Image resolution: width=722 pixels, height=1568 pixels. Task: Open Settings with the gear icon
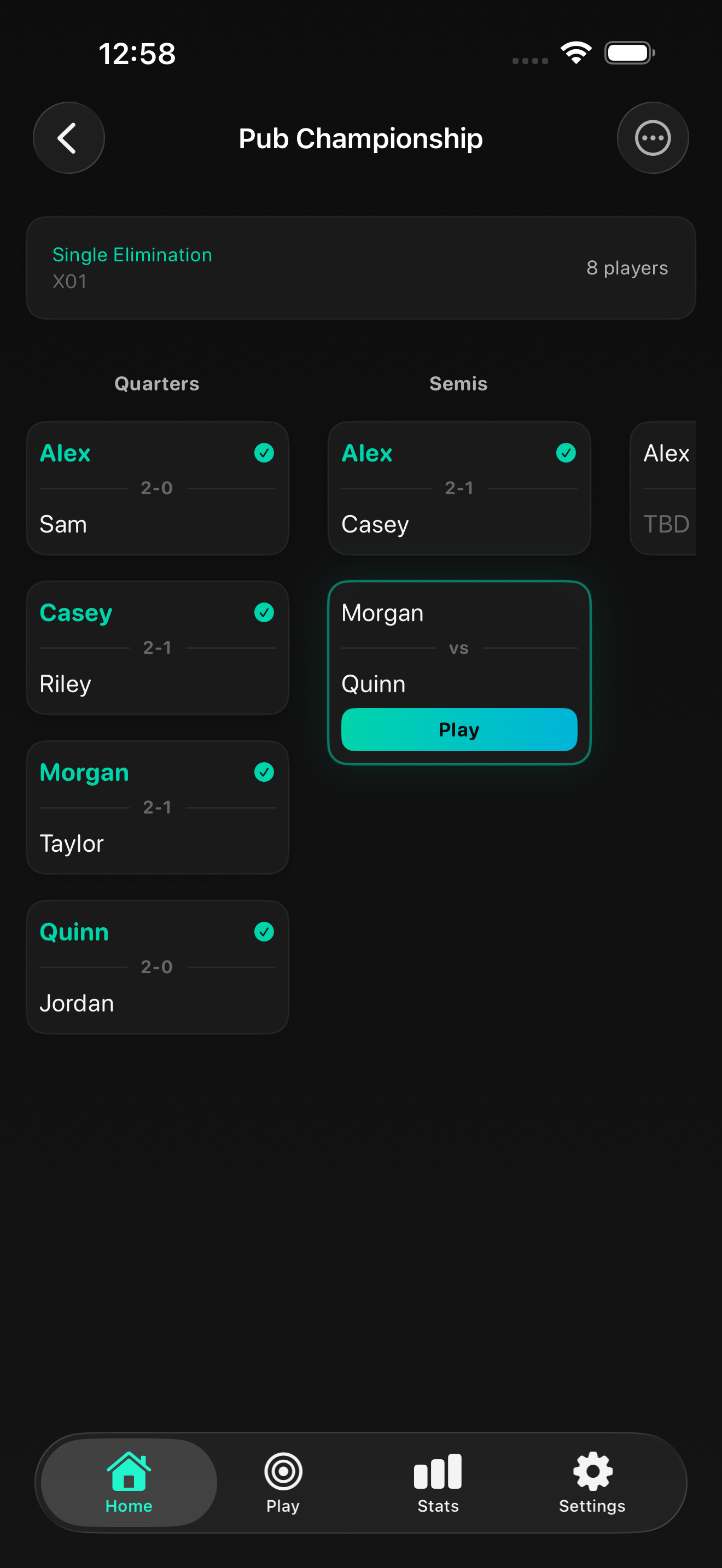point(592,1473)
